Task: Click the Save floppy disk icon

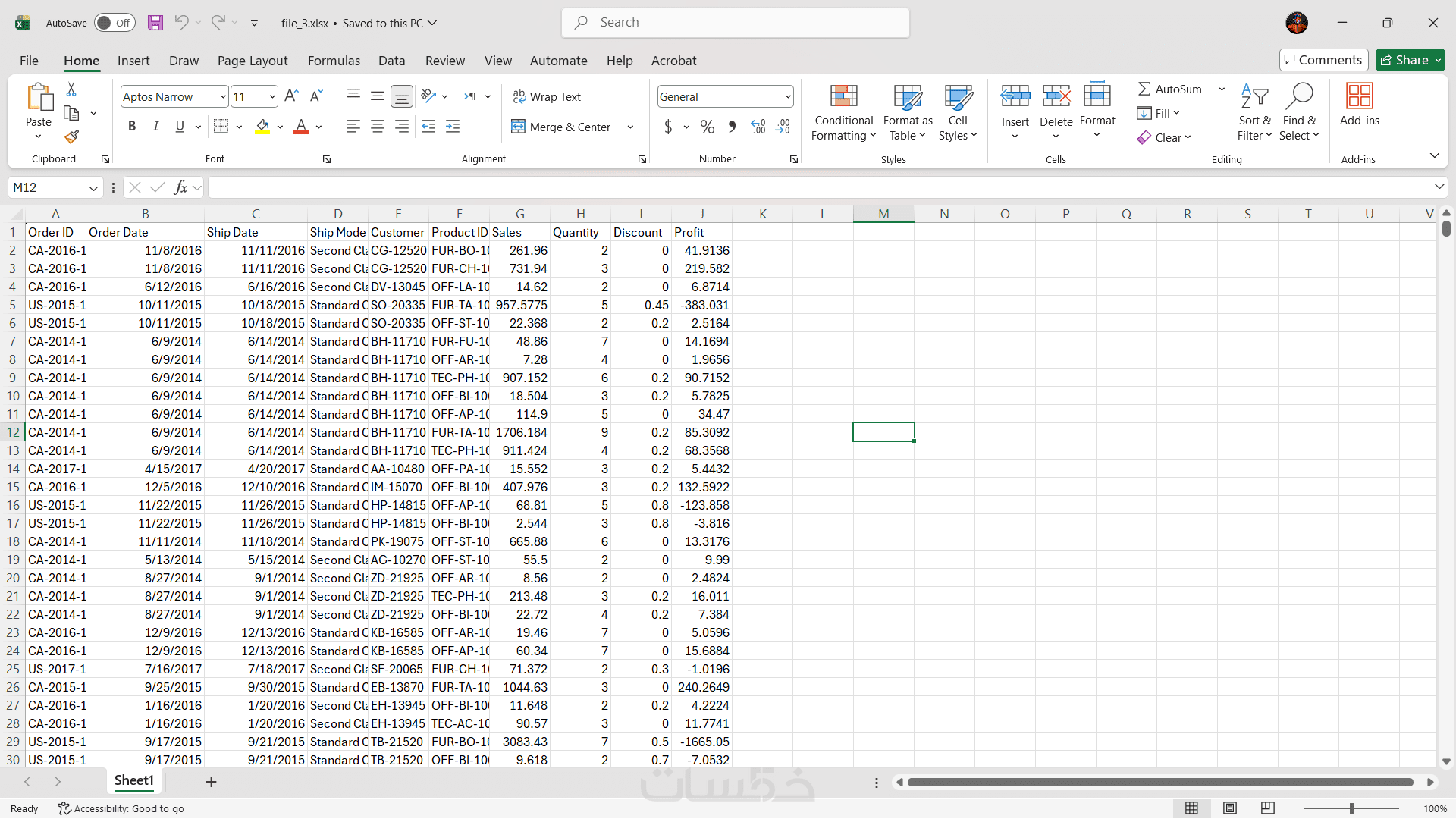Action: [x=155, y=23]
